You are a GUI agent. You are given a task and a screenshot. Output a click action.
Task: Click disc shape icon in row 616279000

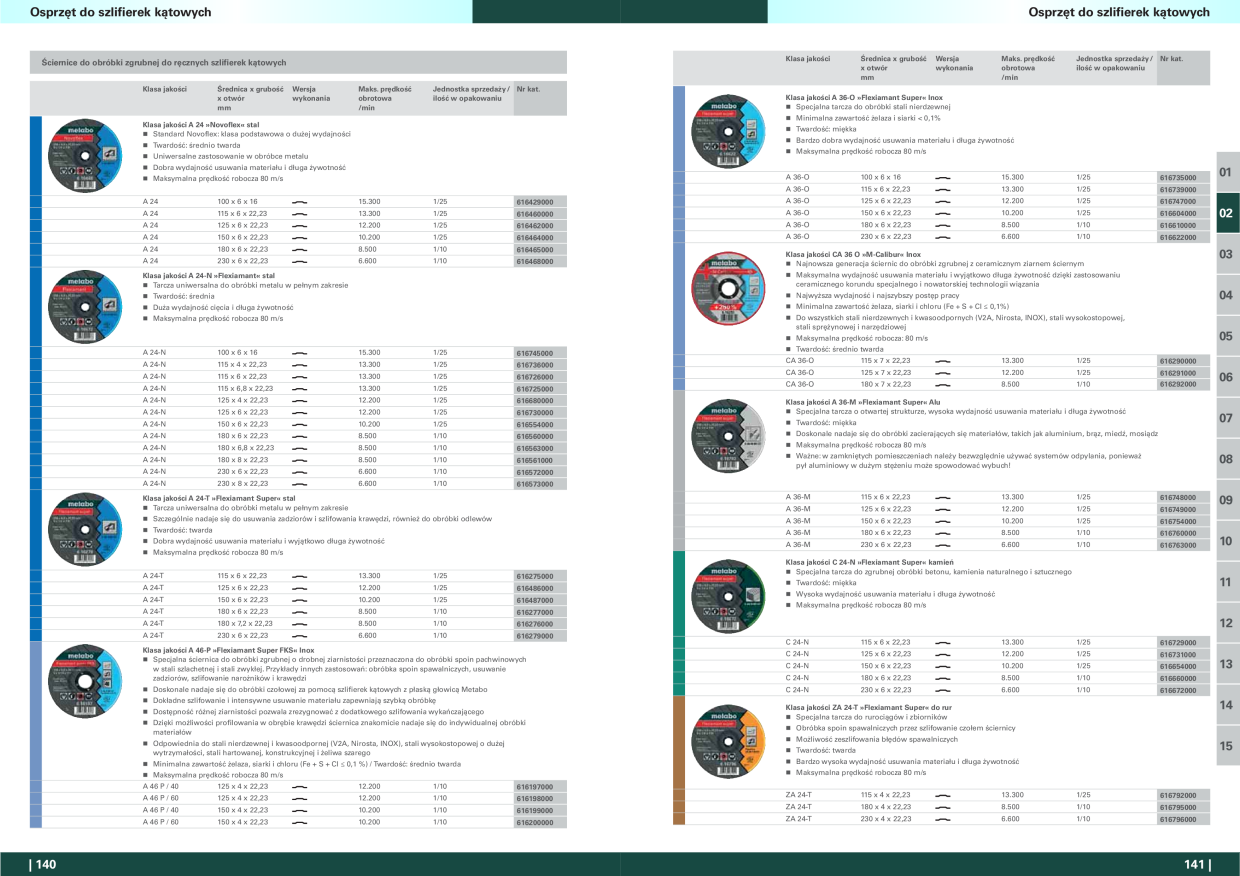point(299,635)
